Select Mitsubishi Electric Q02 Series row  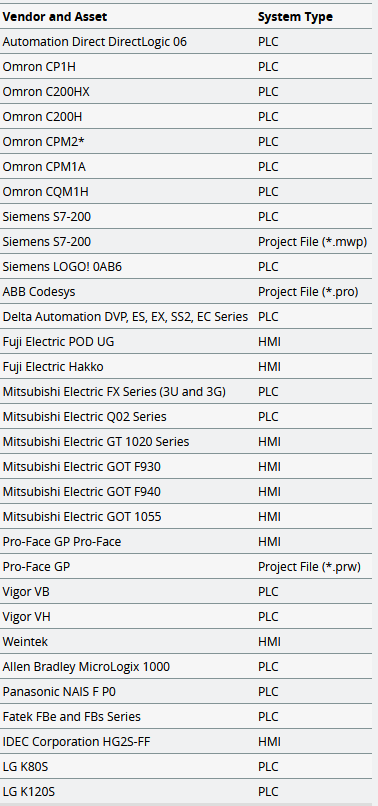[186, 417]
